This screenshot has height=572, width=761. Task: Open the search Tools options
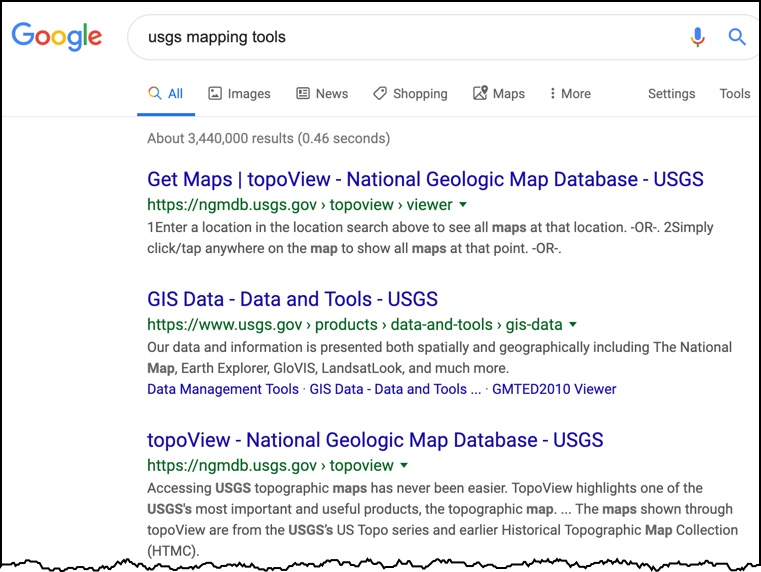pyautogui.click(x=734, y=93)
